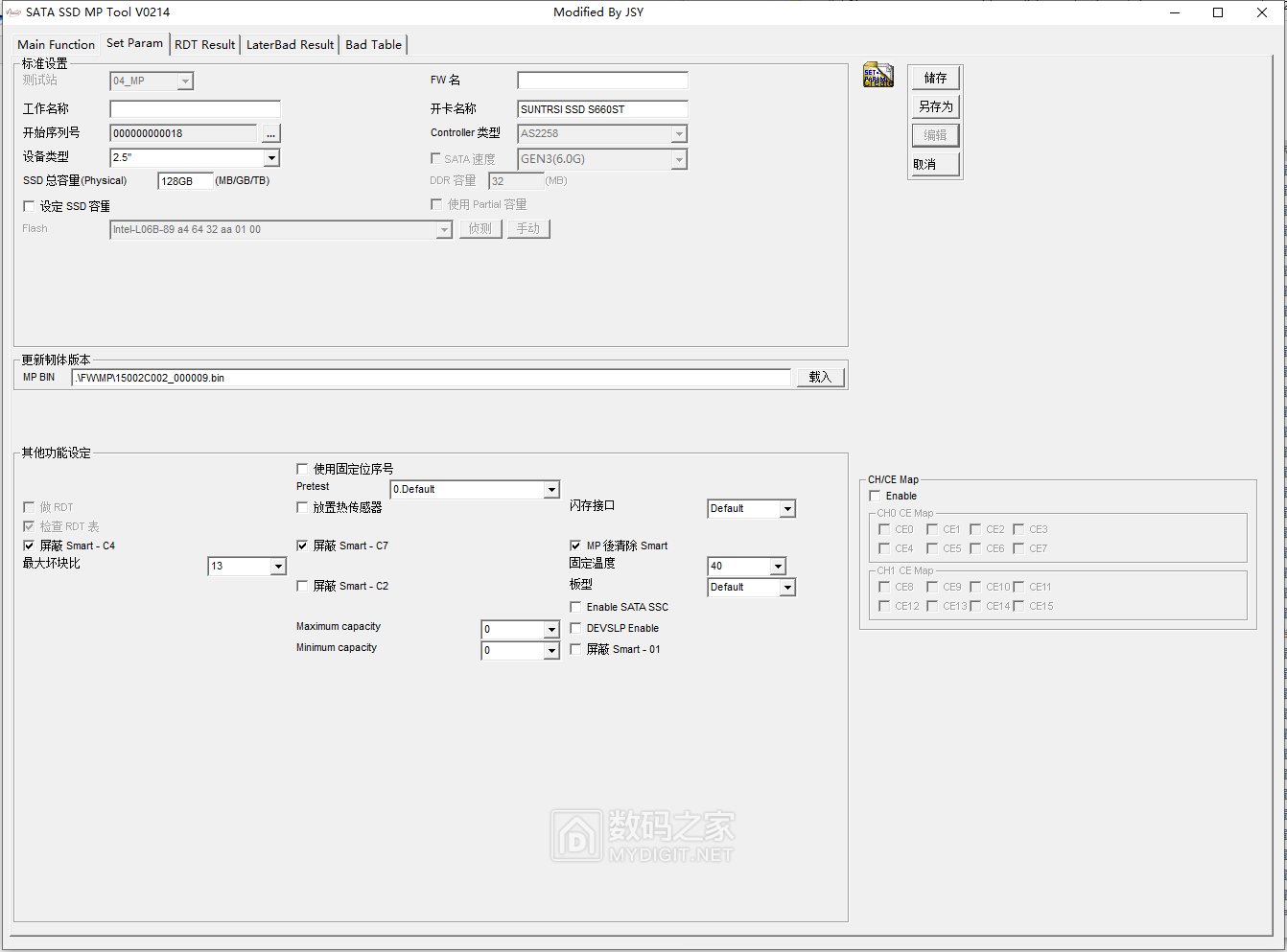Click the 开始序列号 000000000018 field
This screenshot has width=1287, height=952.
[x=183, y=133]
